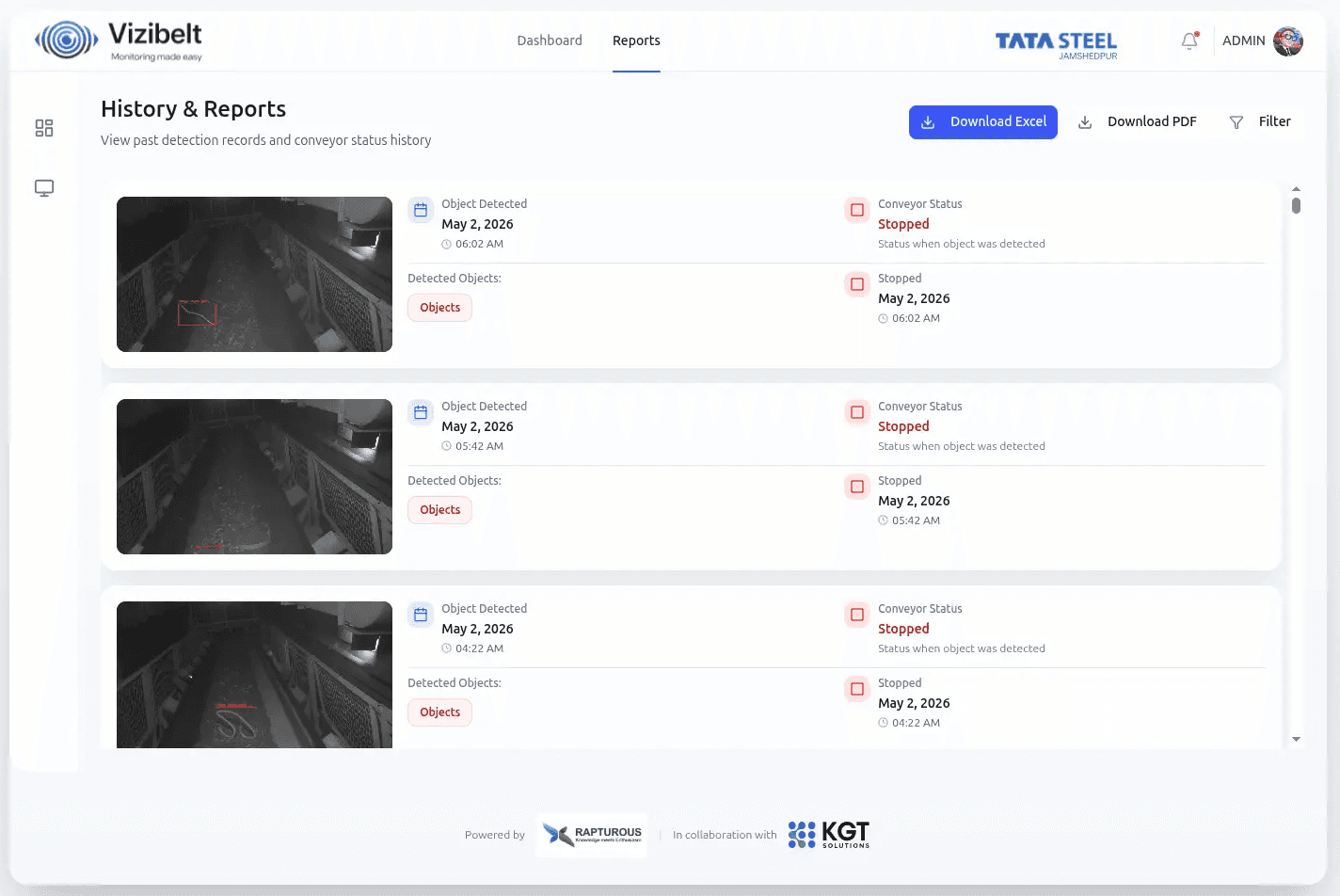This screenshot has height=896, width=1340.
Task: Click Conveyor Status stop icon, 04:22 AM record
Action: tap(857, 615)
